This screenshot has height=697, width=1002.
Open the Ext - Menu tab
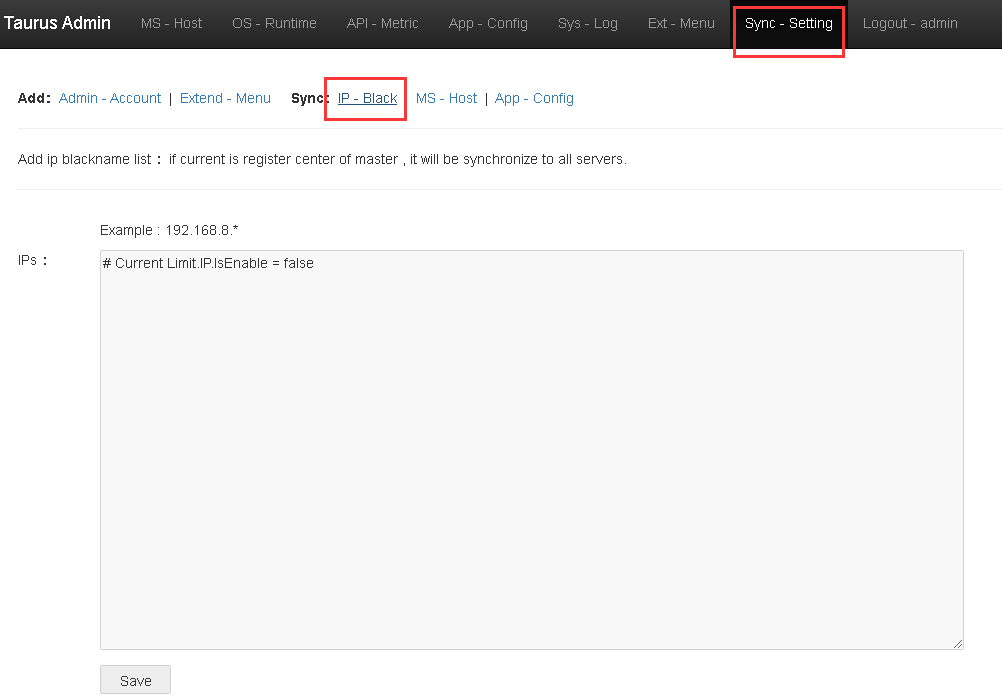click(681, 23)
